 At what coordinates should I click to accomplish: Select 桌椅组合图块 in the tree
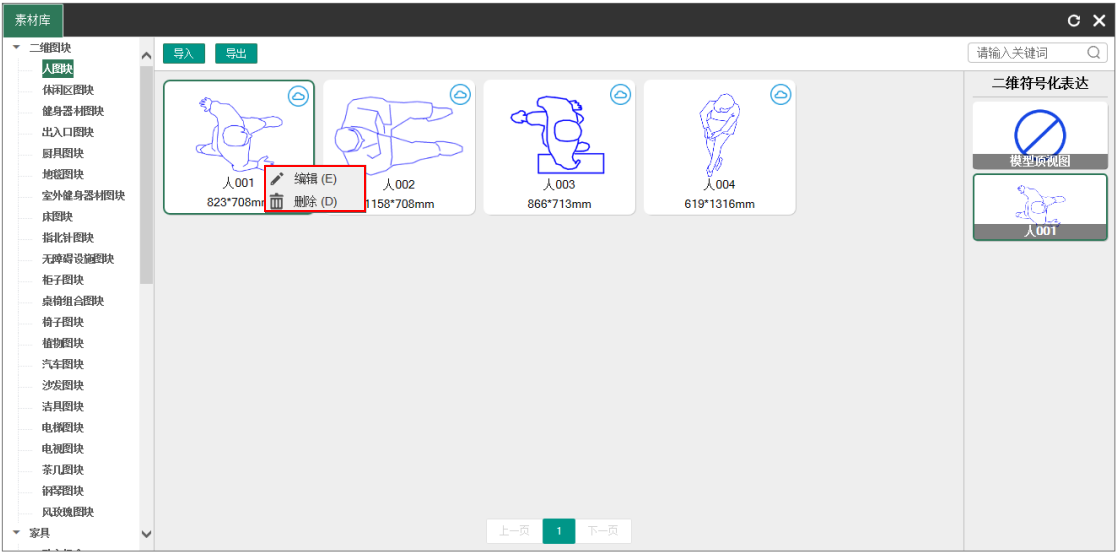(73, 301)
